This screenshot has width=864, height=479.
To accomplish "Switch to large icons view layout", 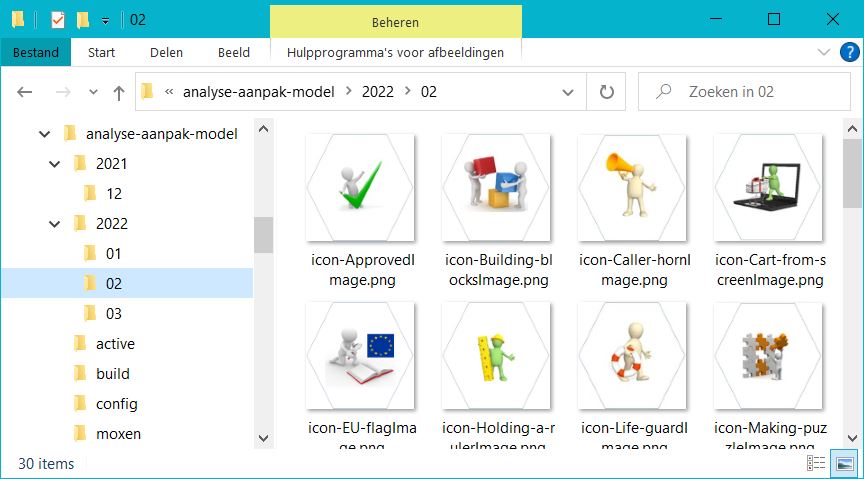I will [x=844, y=463].
